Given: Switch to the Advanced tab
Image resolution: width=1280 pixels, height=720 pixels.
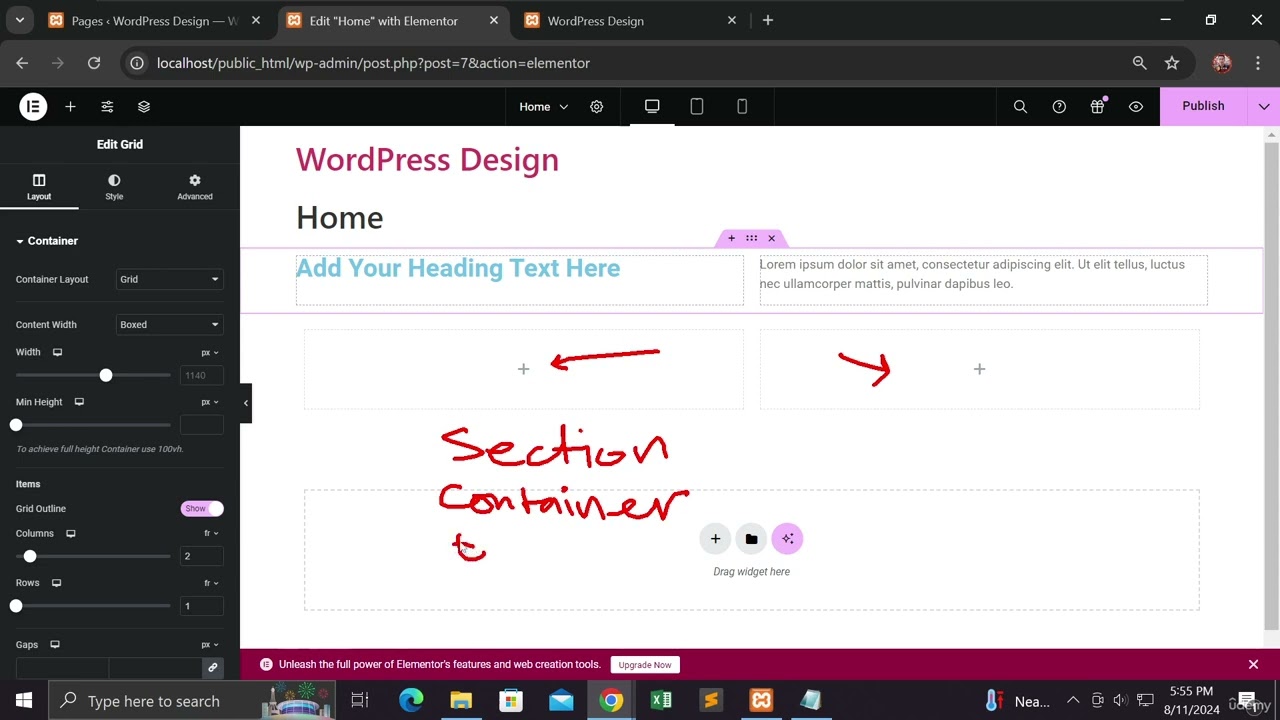Looking at the screenshot, I should click(195, 187).
